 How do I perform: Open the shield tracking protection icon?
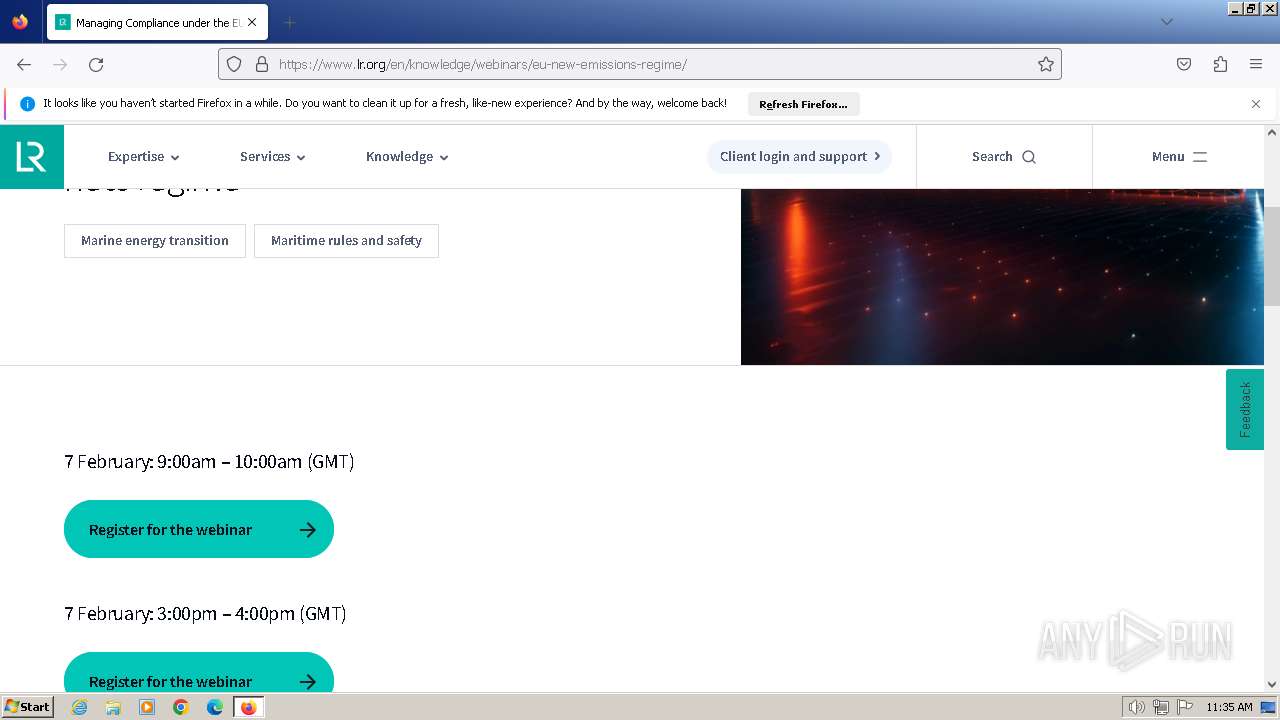coord(234,64)
